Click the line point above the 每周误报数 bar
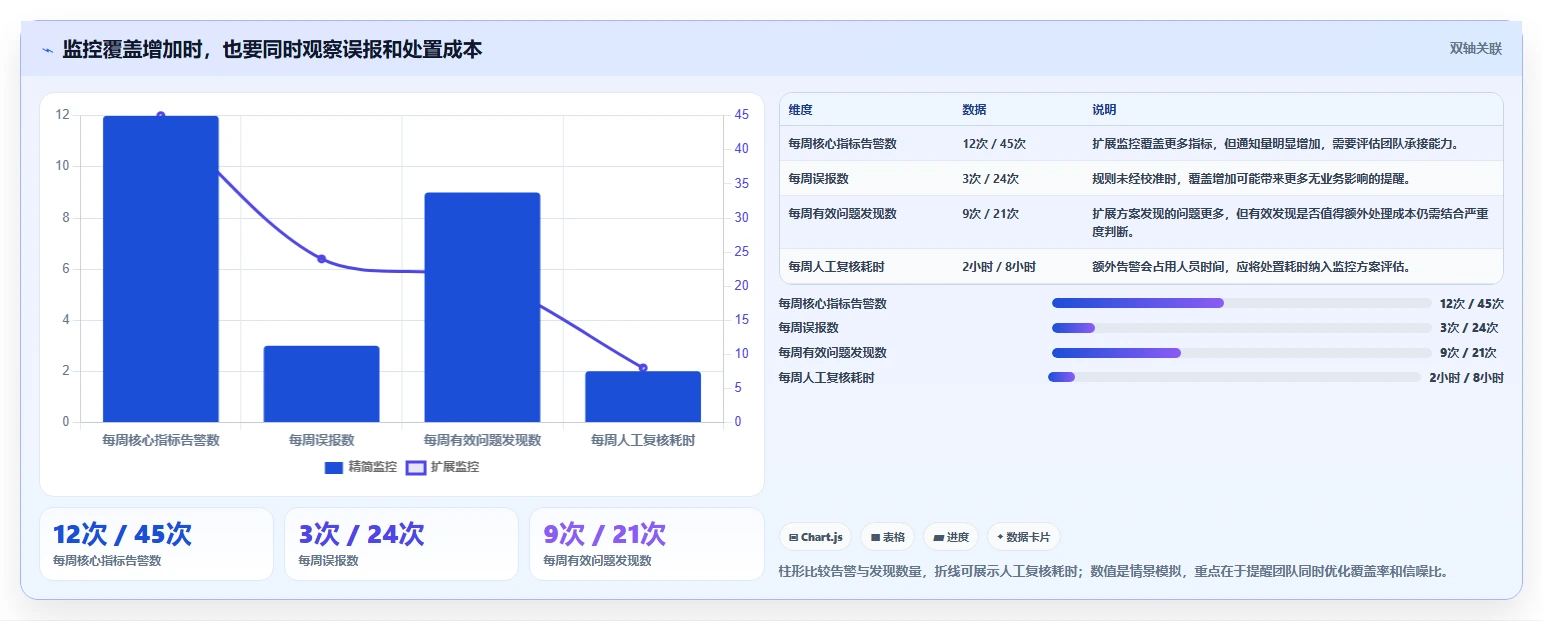The width and height of the screenshot is (1543, 621). click(x=322, y=259)
